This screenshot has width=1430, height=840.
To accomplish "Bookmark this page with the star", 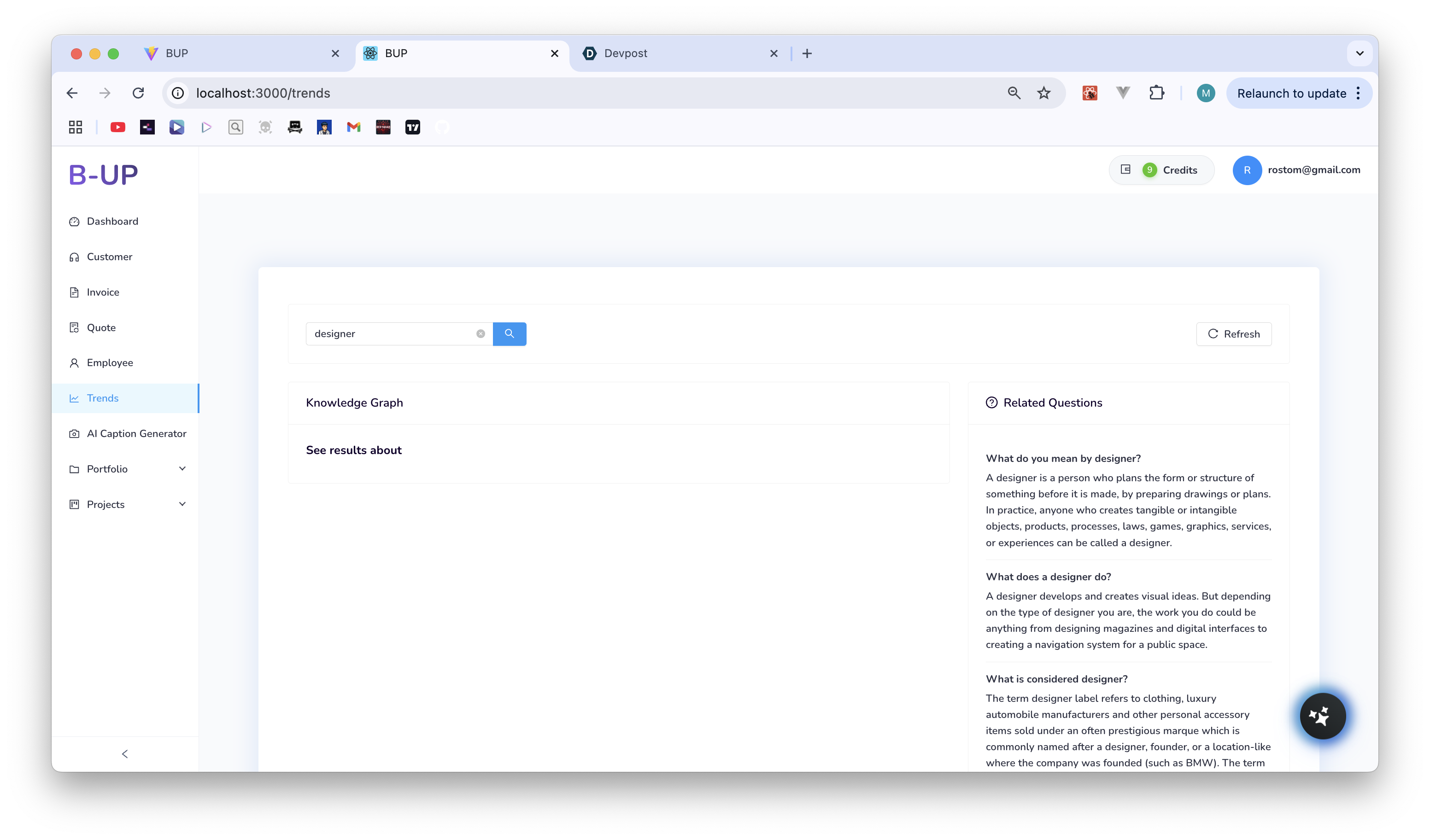I will [1043, 93].
